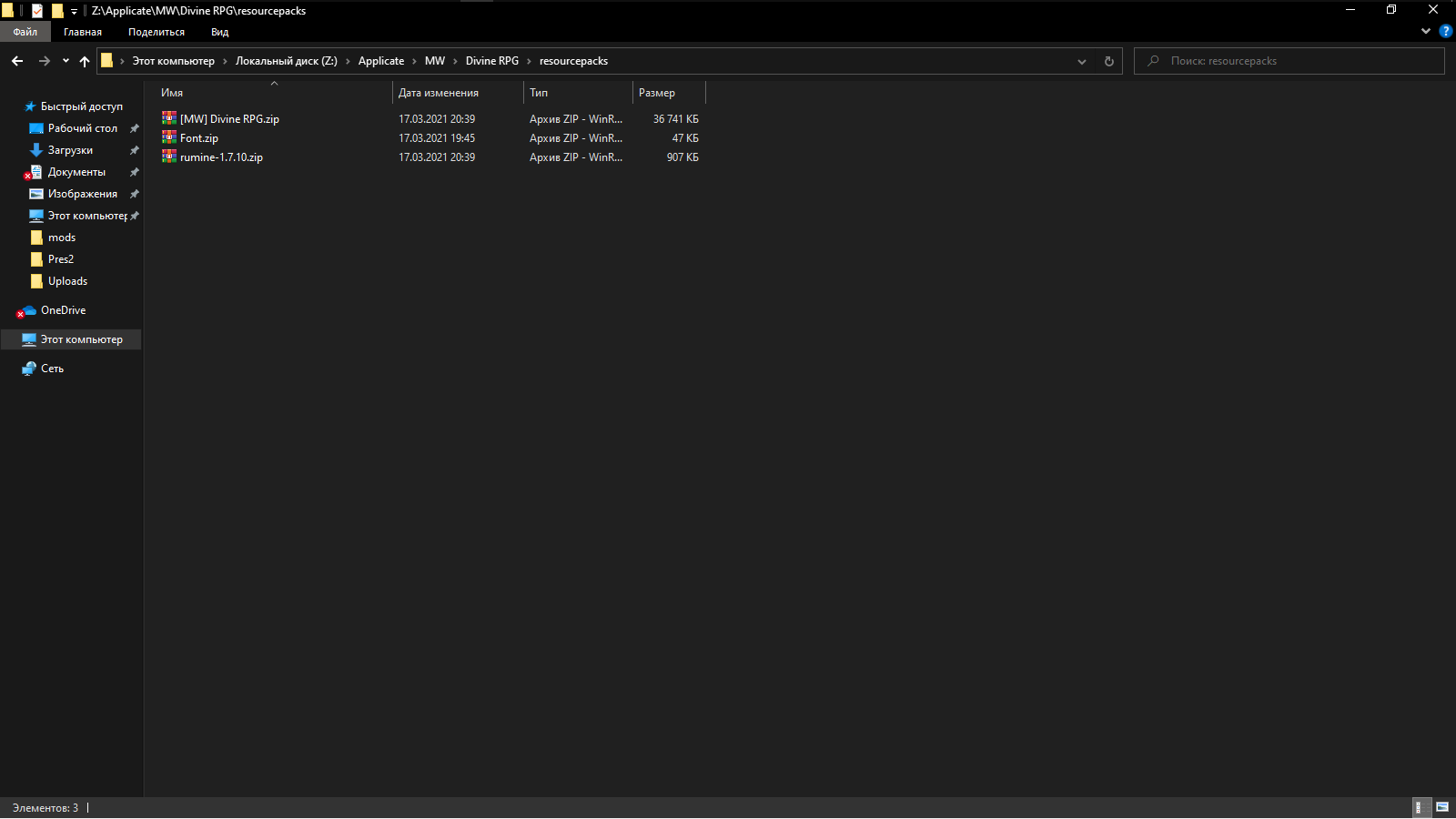Select the [MW] Divine RPG.zip archive icon
This screenshot has height=819, width=1456.
click(169, 118)
